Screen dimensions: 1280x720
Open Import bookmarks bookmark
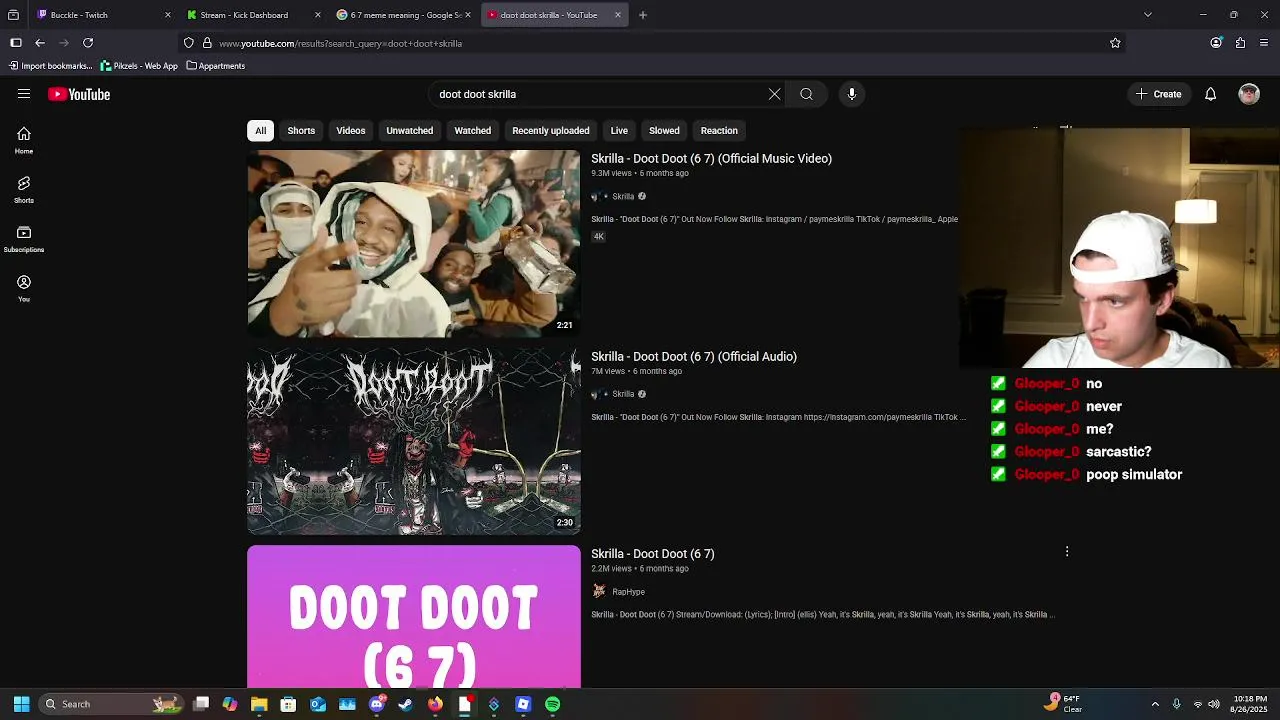pos(51,66)
